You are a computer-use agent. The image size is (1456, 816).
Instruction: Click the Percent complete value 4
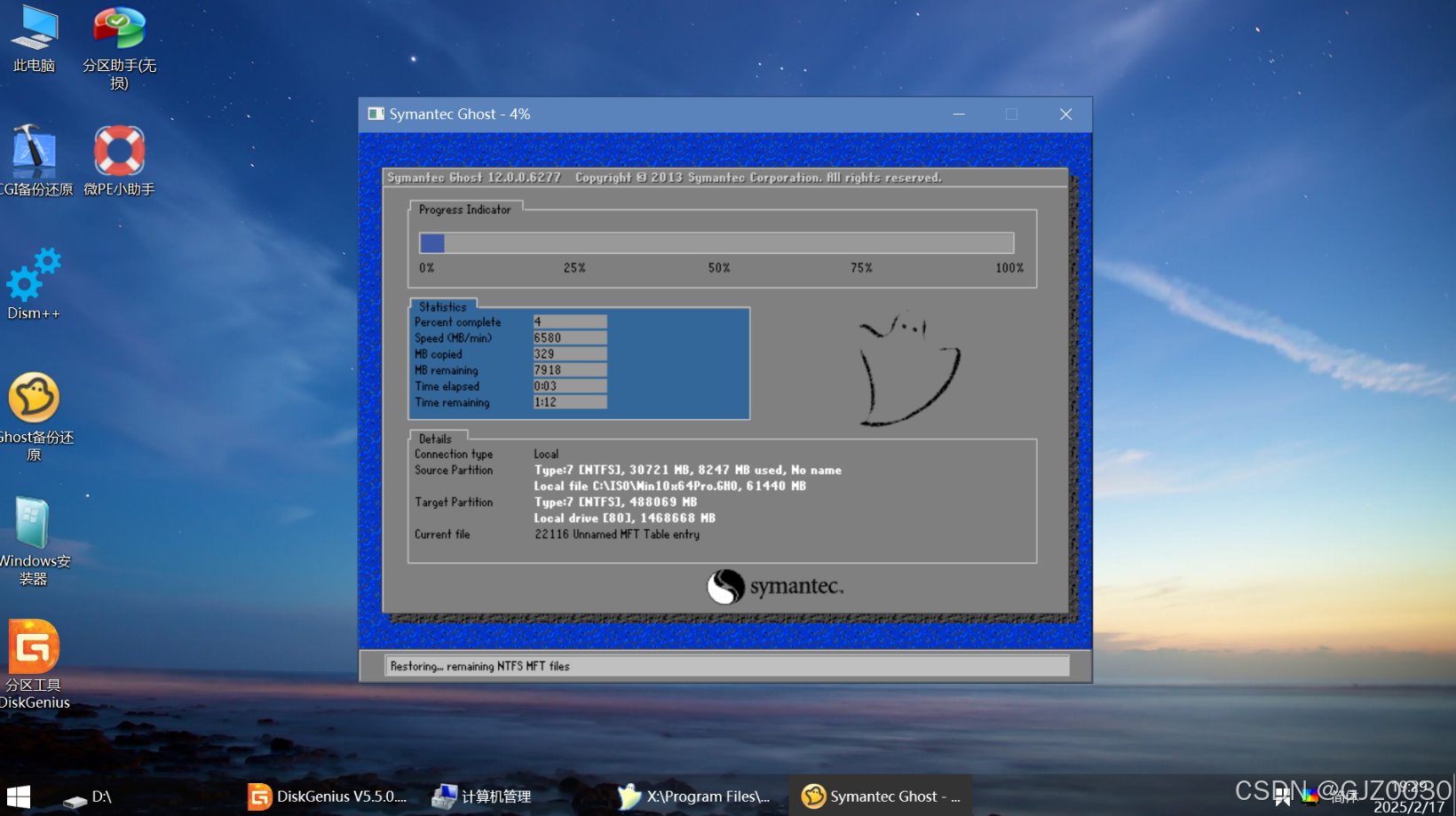tap(570, 321)
